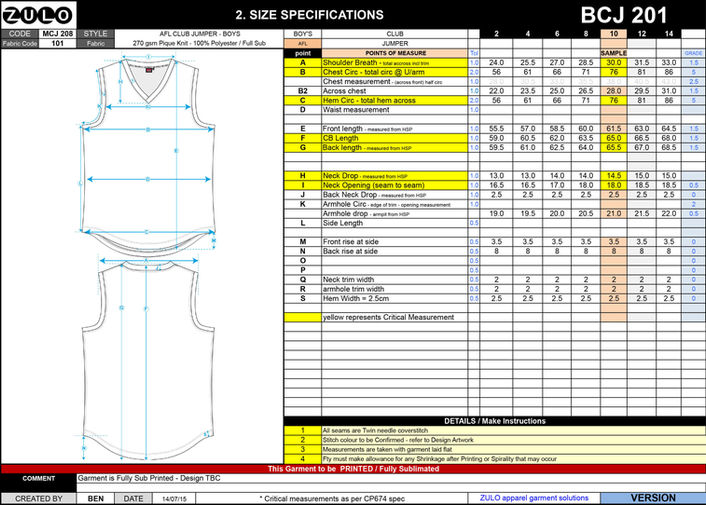The height and width of the screenshot is (505, 706).
Task: Click 'Critical measurements as per CP674 spec'
Action: click(332, 499)
